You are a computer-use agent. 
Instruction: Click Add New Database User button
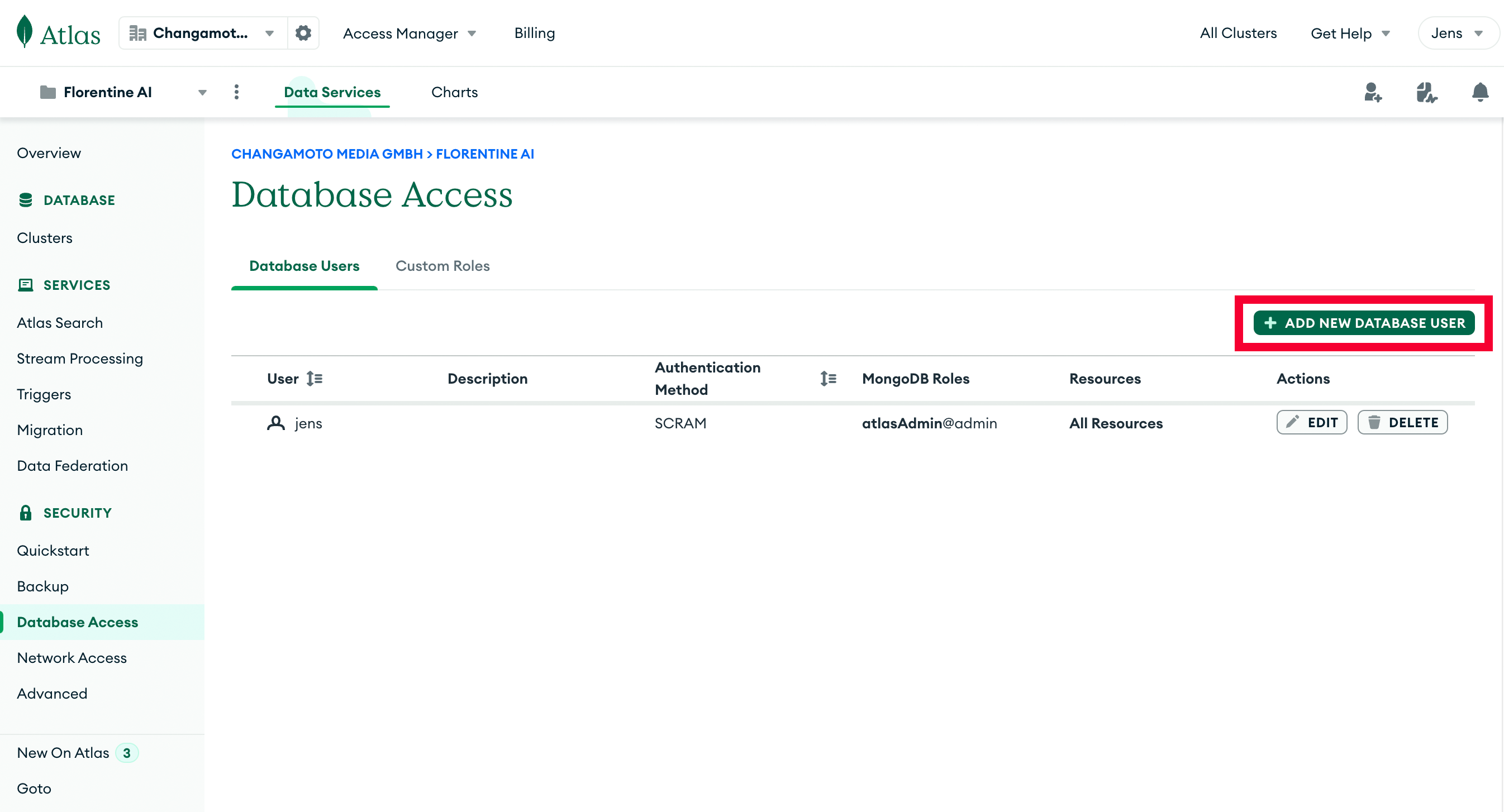click(1364, 323)
